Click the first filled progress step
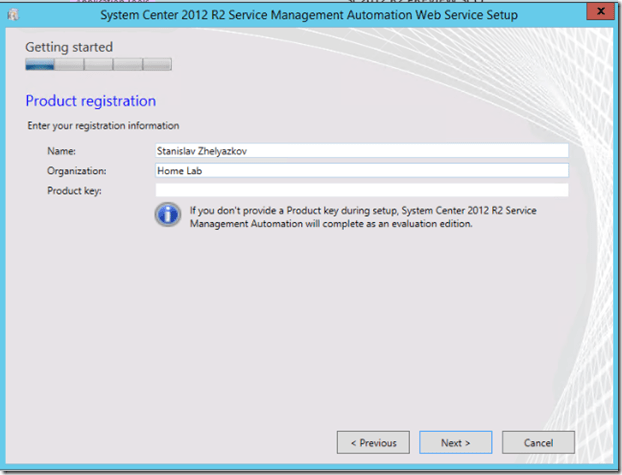The width and height of the screenshot is (622, 475). point(40,65)
